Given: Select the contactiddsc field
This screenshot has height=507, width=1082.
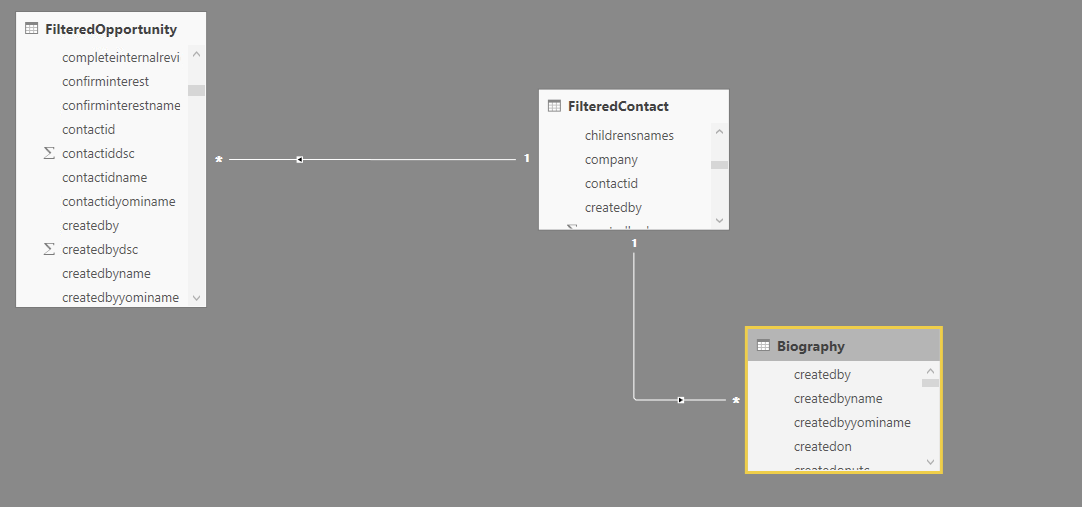Looking at the screenshot, I should click(x=98, y=153).
